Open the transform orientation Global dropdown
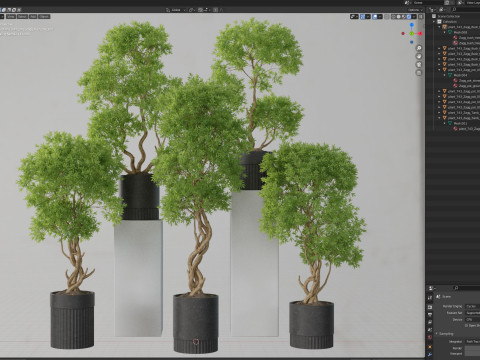The height and width of the screenshot is (360, 480). 176,10
